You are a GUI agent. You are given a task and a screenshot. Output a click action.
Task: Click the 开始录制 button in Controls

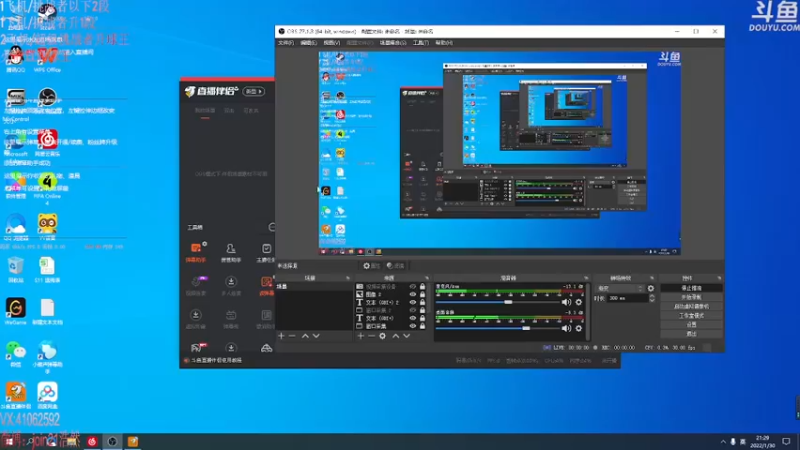pos(691,297)
